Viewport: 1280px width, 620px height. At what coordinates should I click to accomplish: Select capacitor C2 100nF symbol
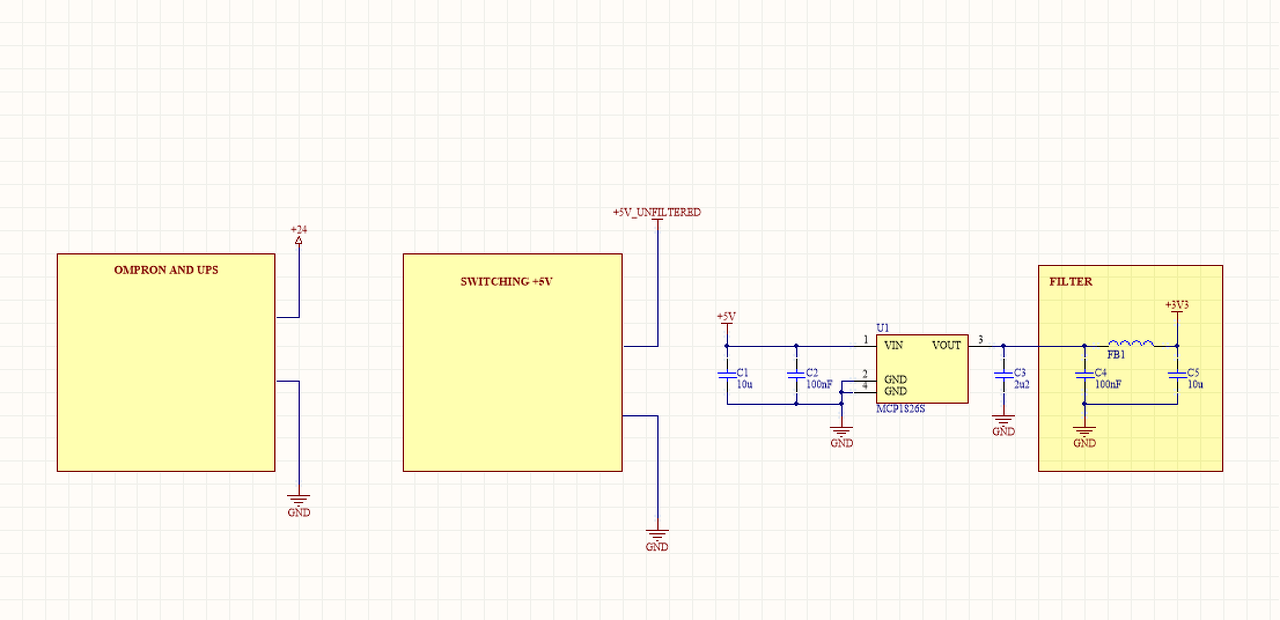(x=797, y=375)
